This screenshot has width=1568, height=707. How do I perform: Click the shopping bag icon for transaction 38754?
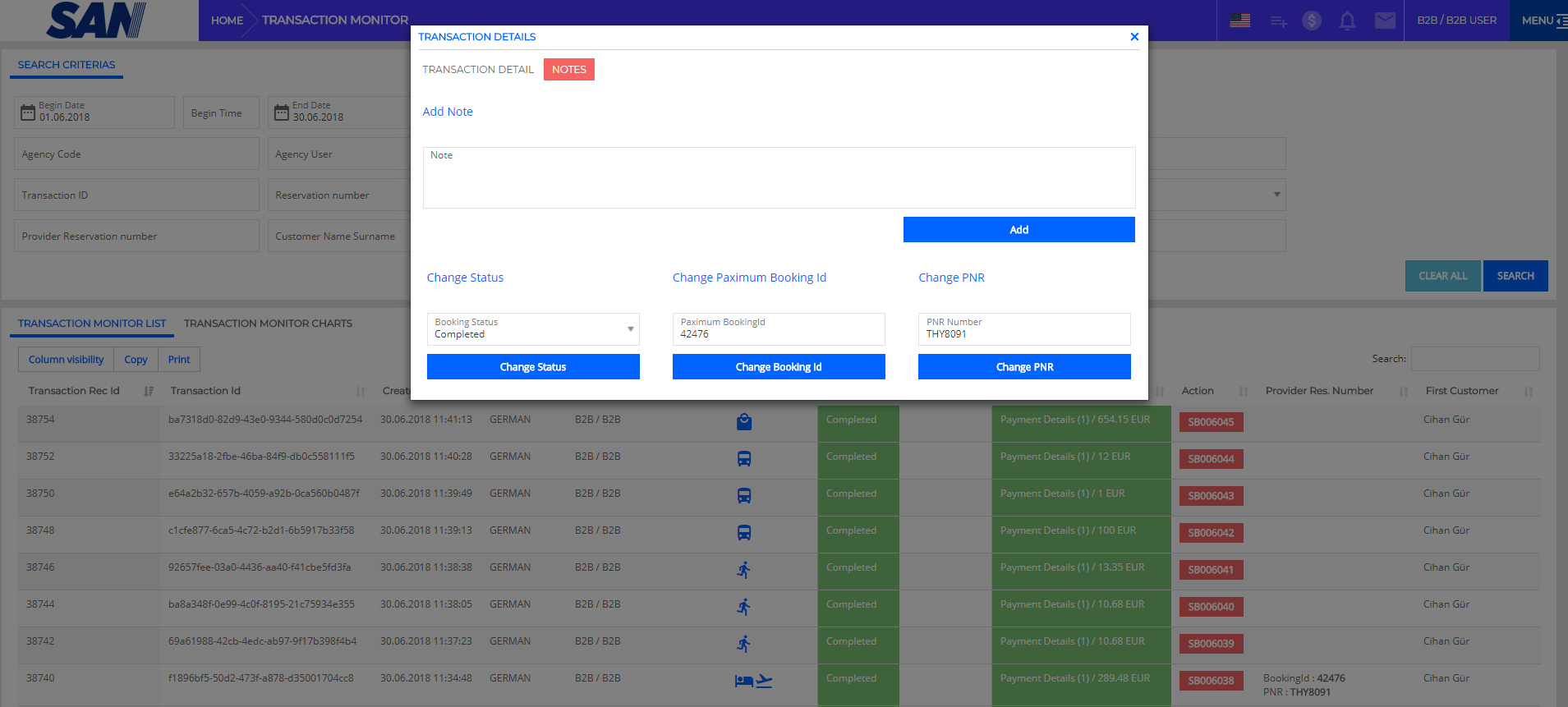coord(744,422)
